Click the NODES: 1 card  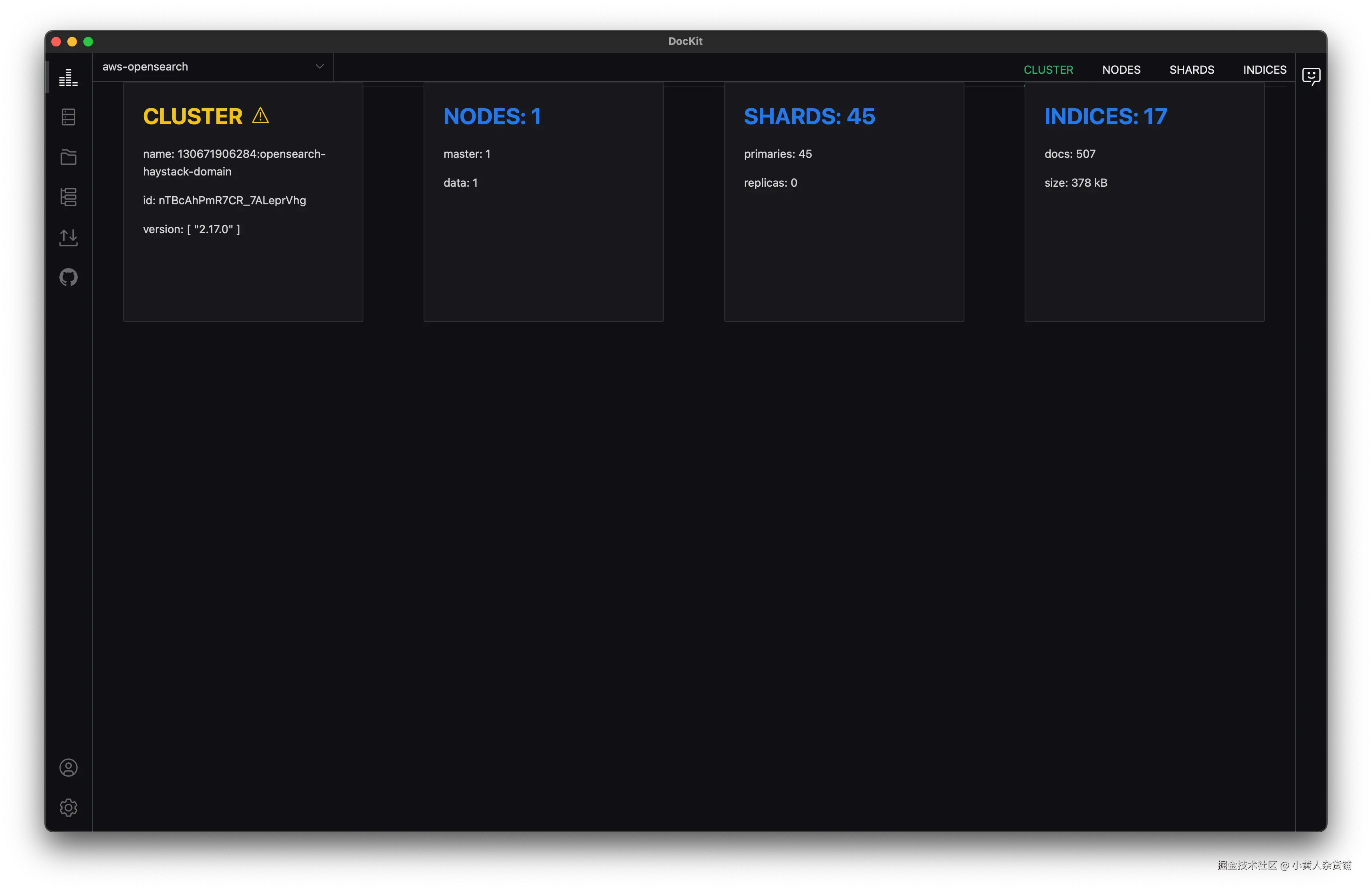click(x=543, y=202)
